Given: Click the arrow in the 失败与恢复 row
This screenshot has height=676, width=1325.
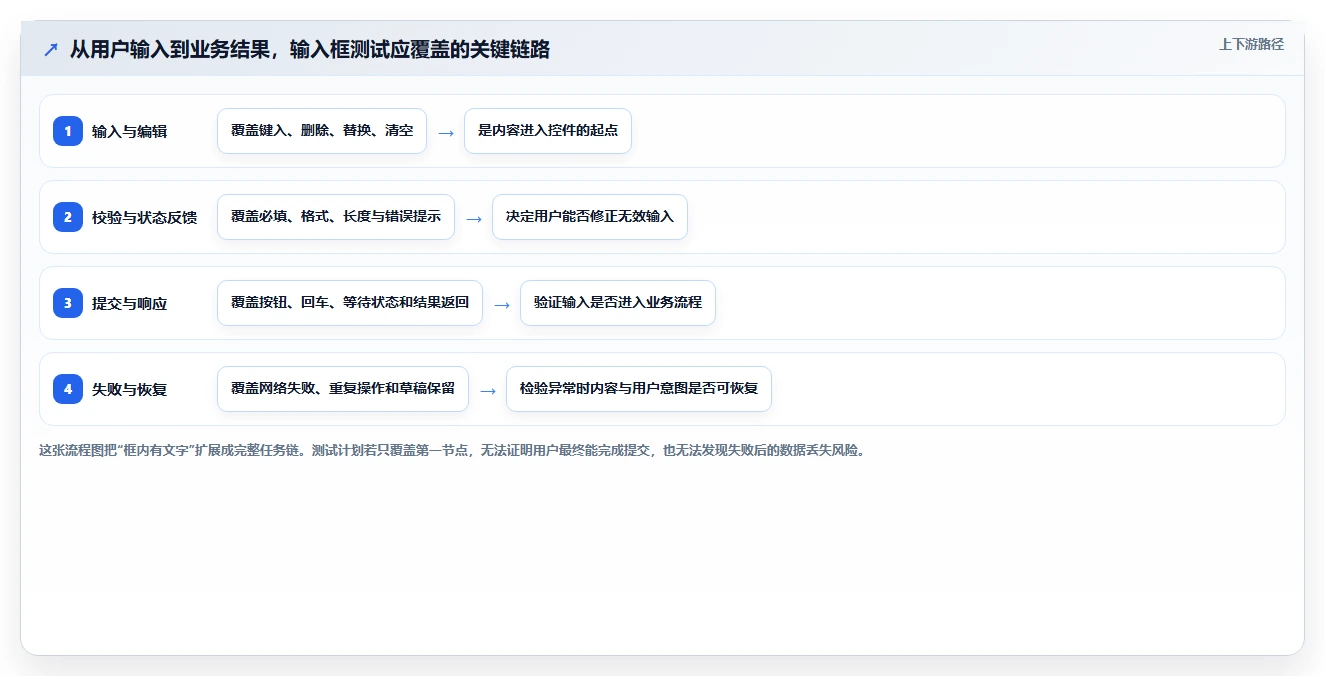Looking at the screenshot, I should pos(488,390).
